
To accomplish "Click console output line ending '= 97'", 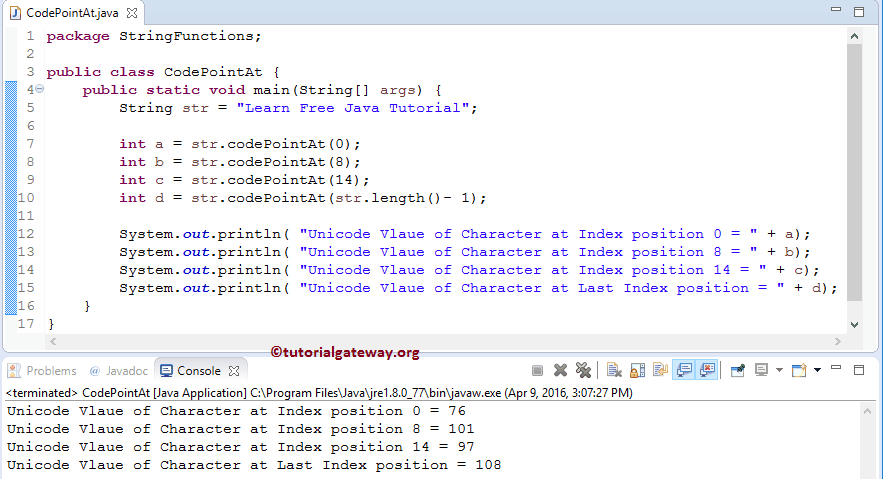I will click(240, 447).
